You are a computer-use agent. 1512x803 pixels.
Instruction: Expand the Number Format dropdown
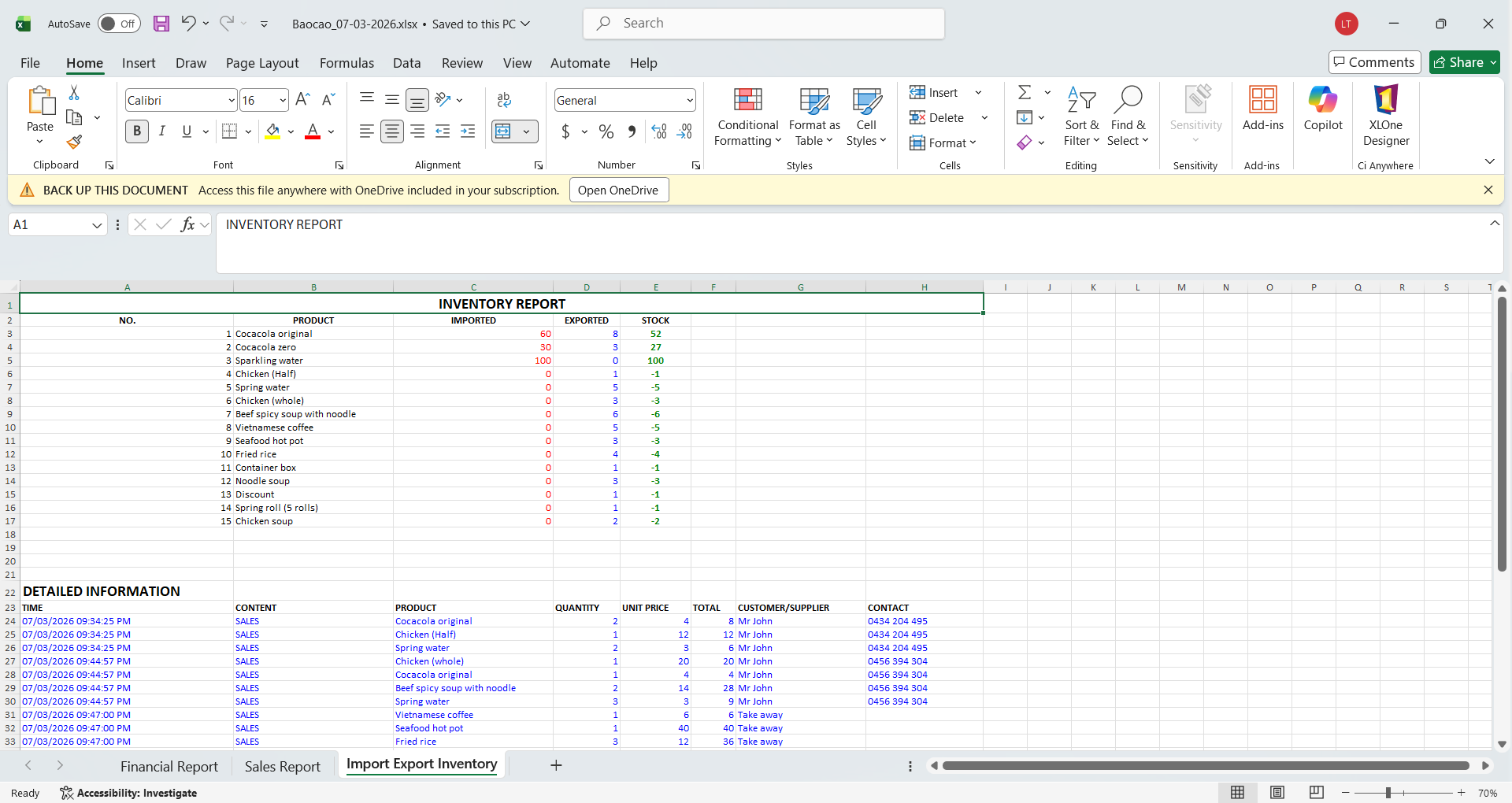[689, 100]
